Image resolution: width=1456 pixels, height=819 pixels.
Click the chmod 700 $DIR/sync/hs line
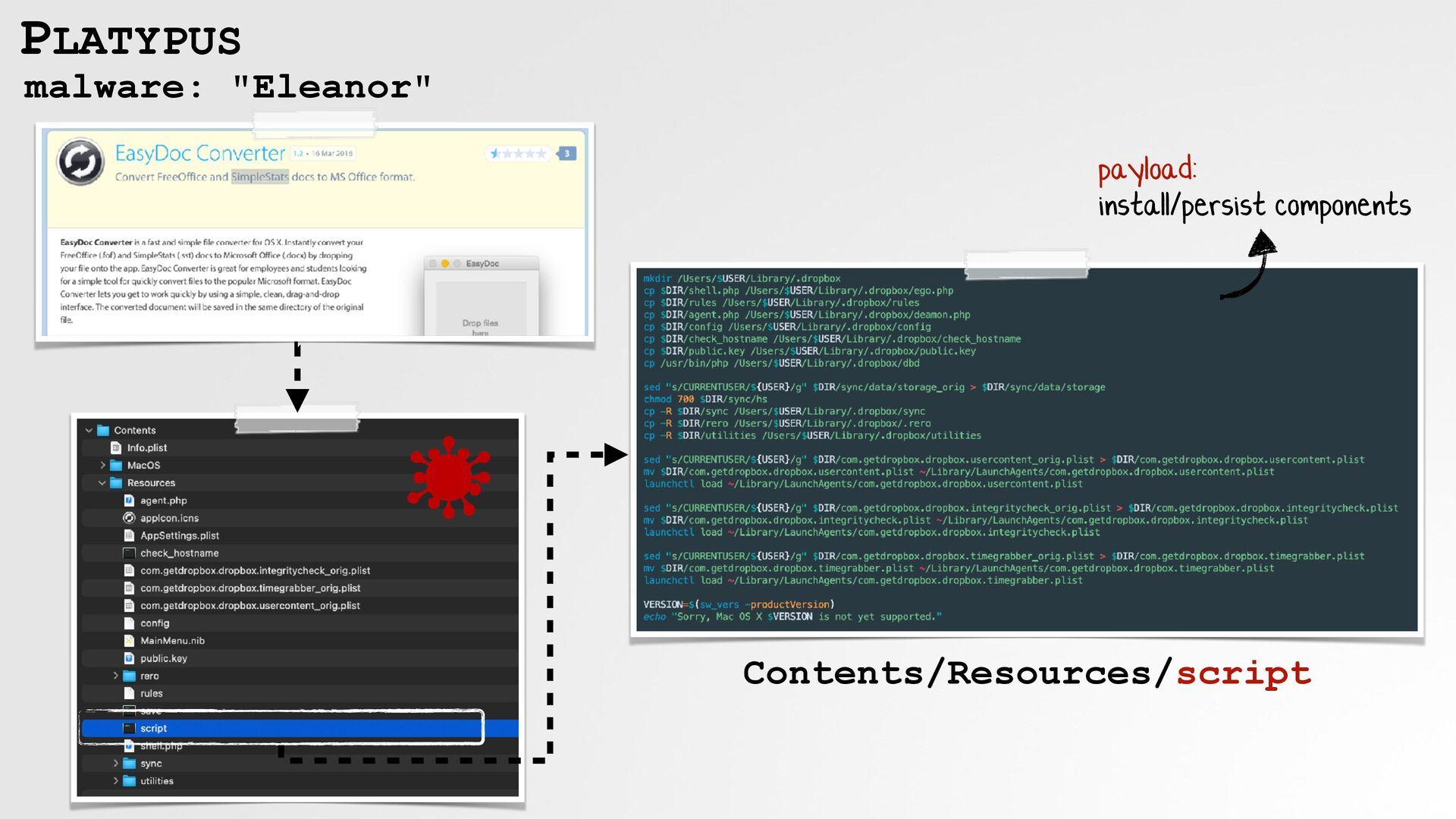[x=705, y=399]
